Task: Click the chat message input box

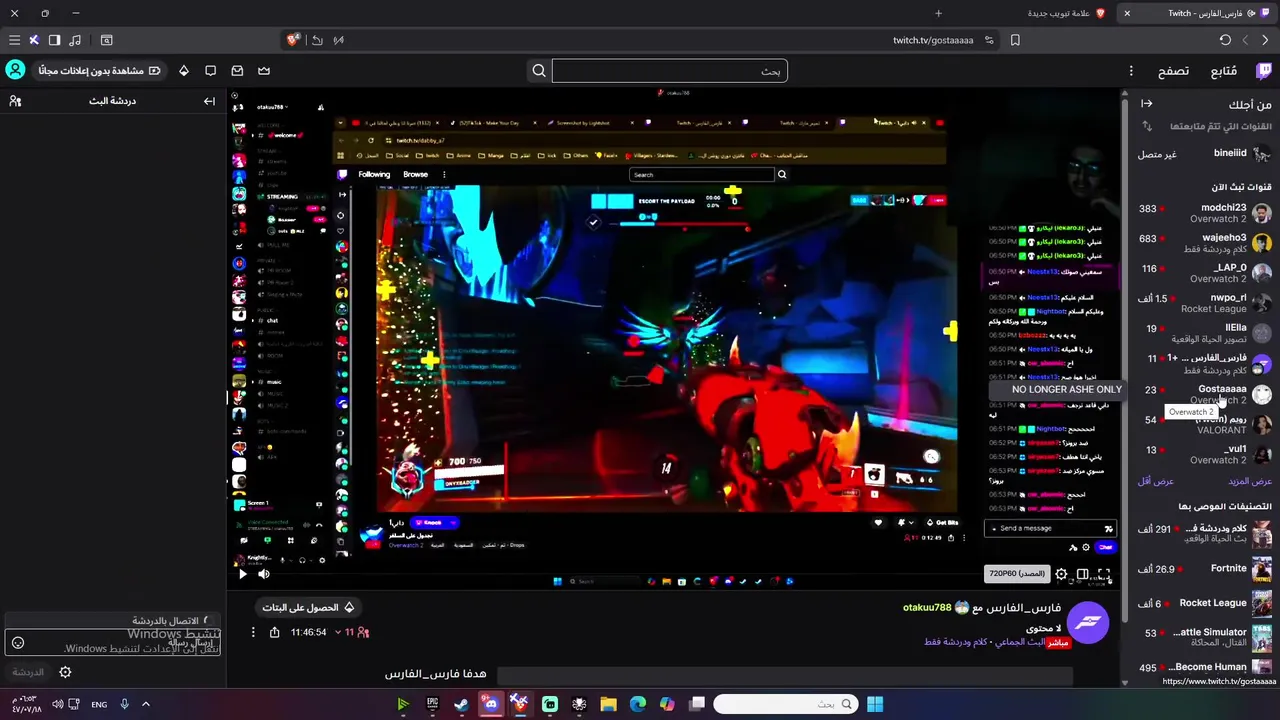Action: [x=114, y=643]
